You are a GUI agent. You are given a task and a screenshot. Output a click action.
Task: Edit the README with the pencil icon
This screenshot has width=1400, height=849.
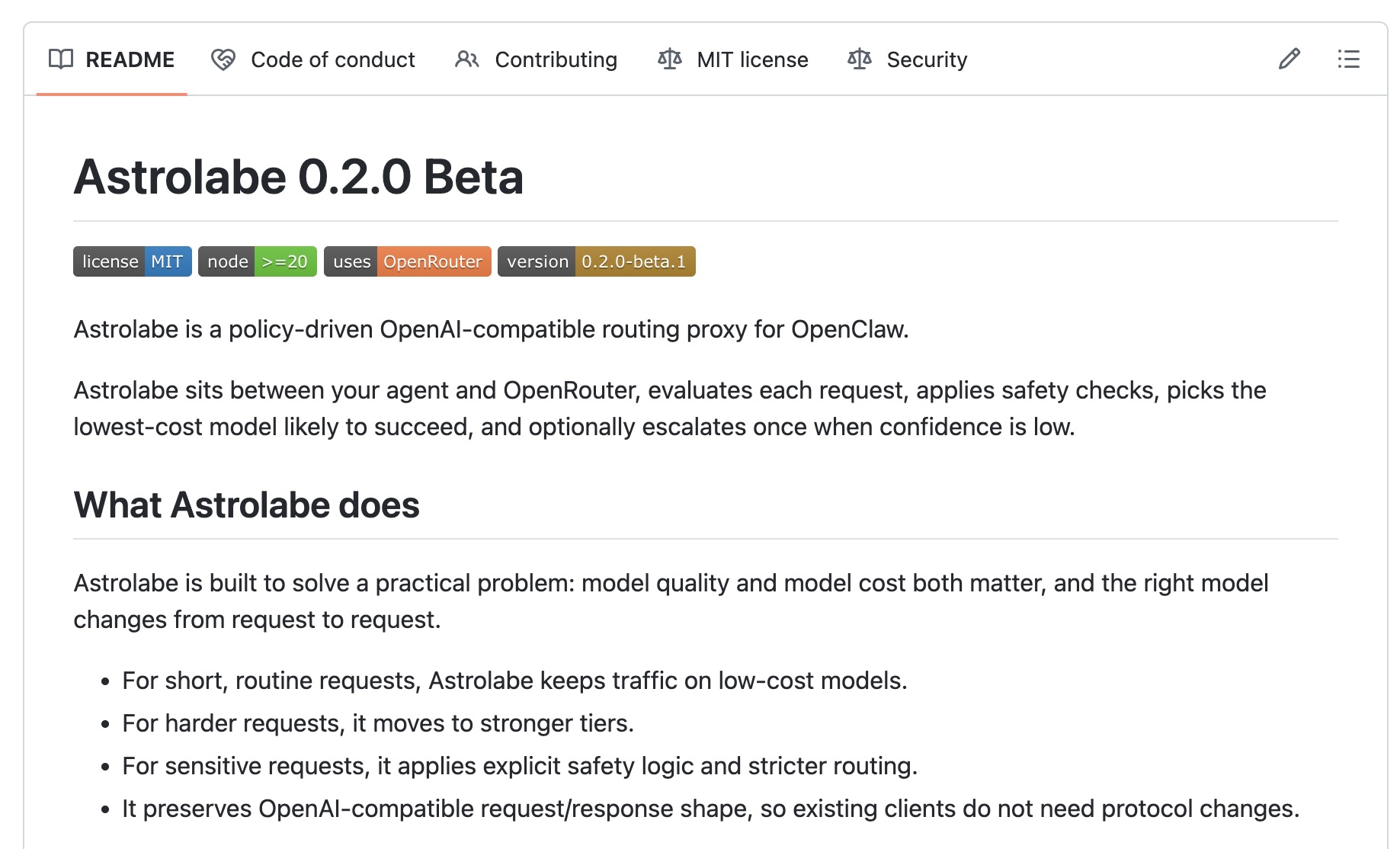[x=1289, y=59]
